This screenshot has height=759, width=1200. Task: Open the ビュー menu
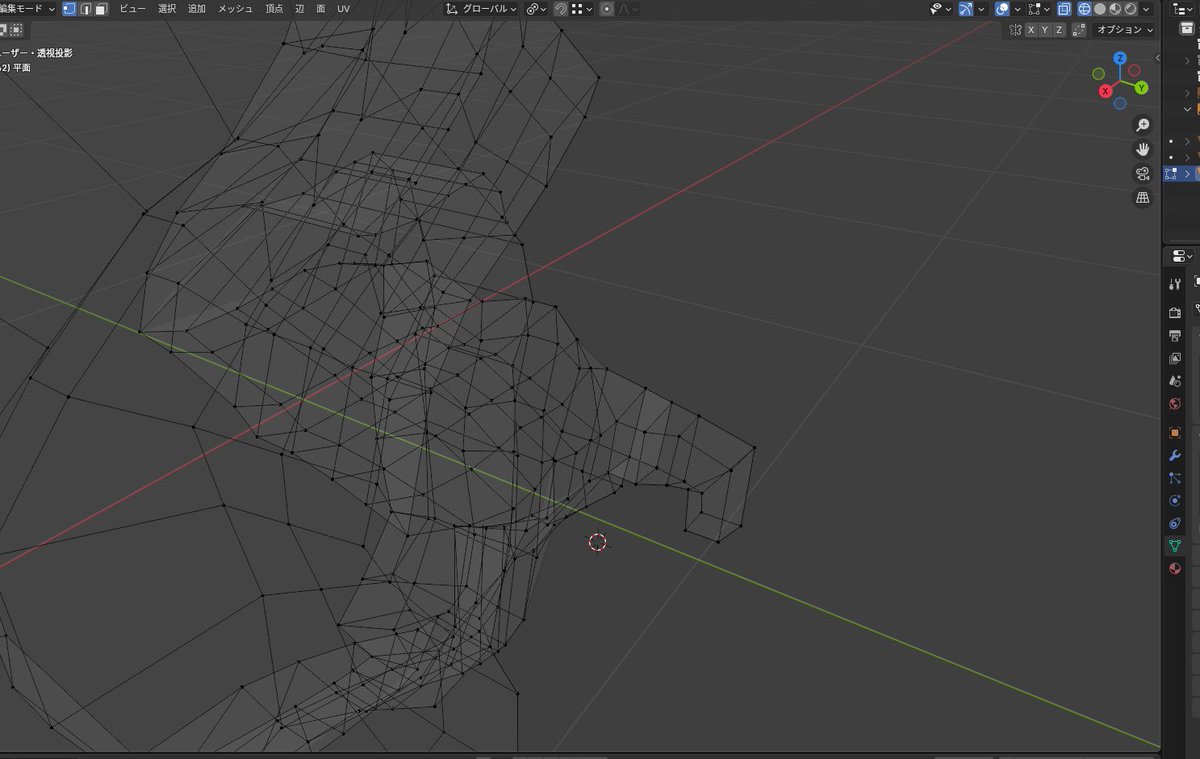pyautogui.click(x=132, y=9)
